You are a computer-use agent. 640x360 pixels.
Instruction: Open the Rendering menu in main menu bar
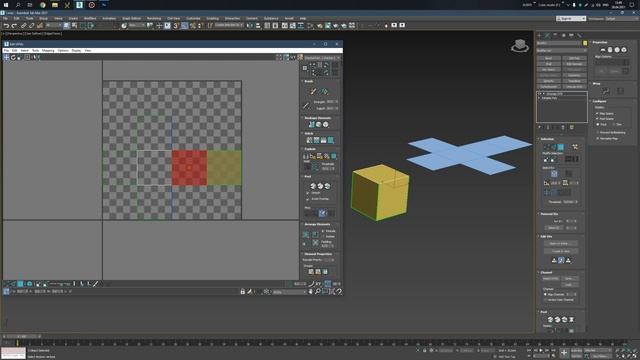tap(154, 18)
